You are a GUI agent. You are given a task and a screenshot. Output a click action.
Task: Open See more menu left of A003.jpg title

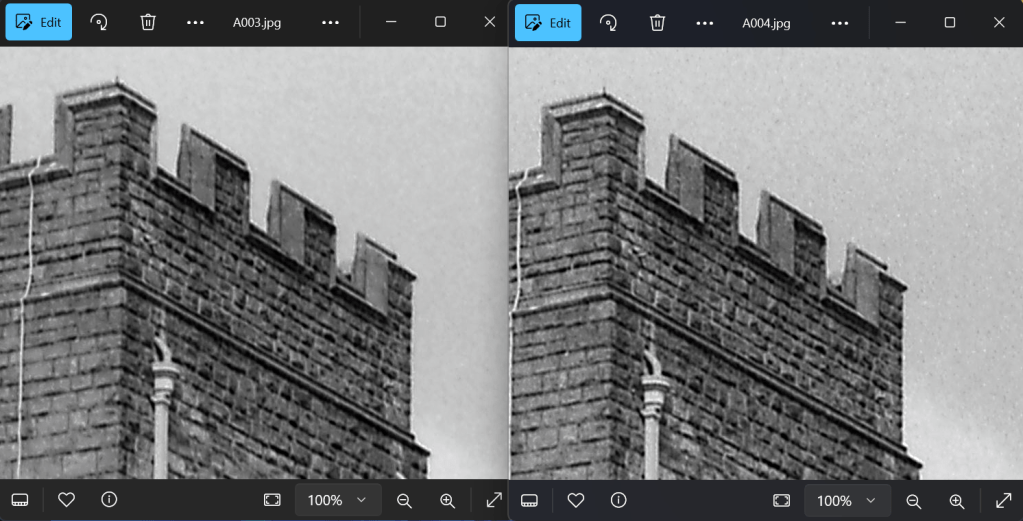pos(196,22)
